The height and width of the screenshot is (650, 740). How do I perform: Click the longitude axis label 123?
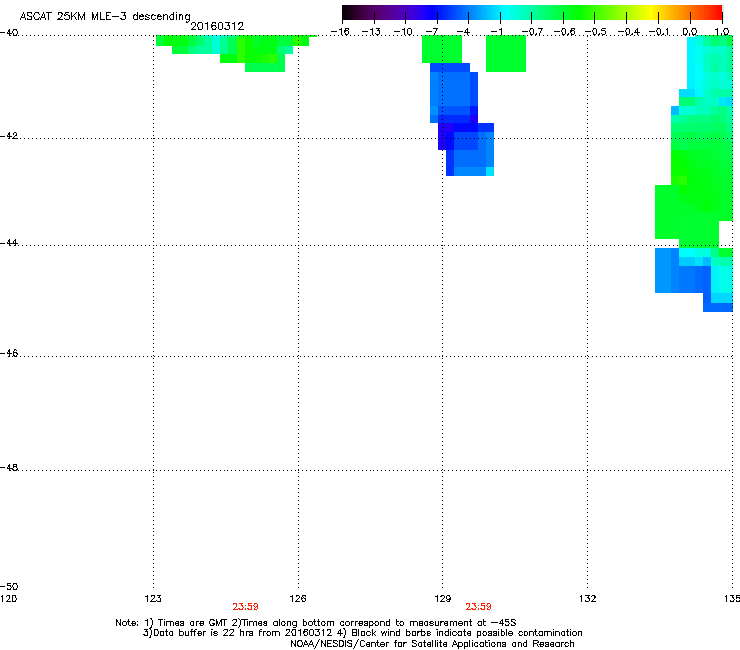[x=153, y=599]
